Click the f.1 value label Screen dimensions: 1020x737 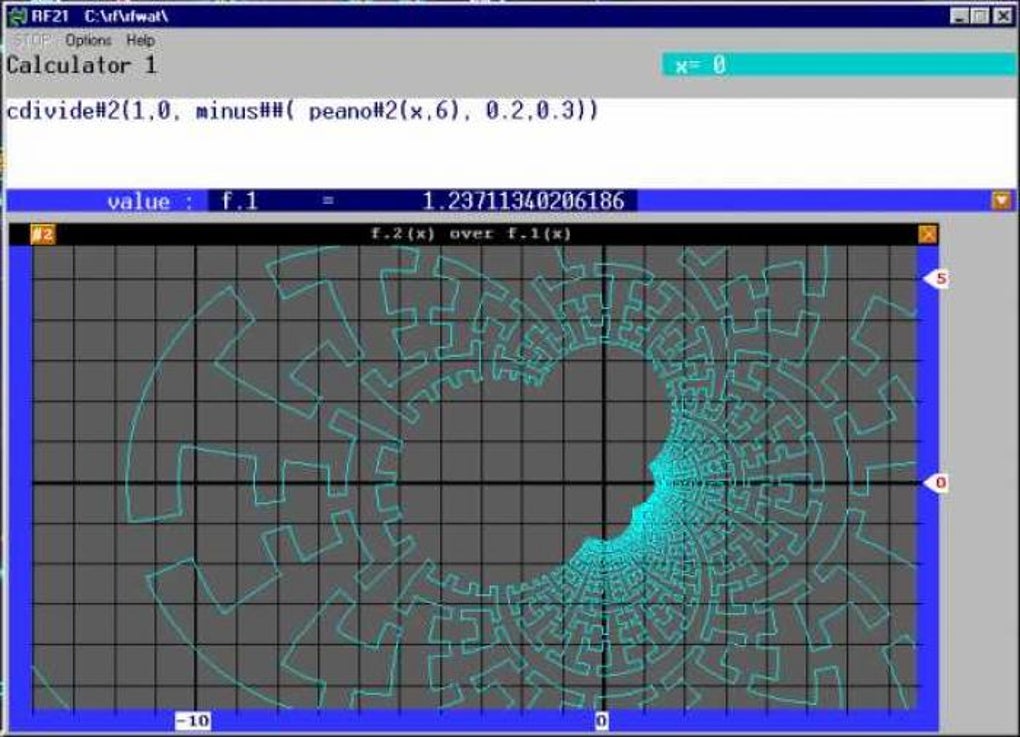239,200
